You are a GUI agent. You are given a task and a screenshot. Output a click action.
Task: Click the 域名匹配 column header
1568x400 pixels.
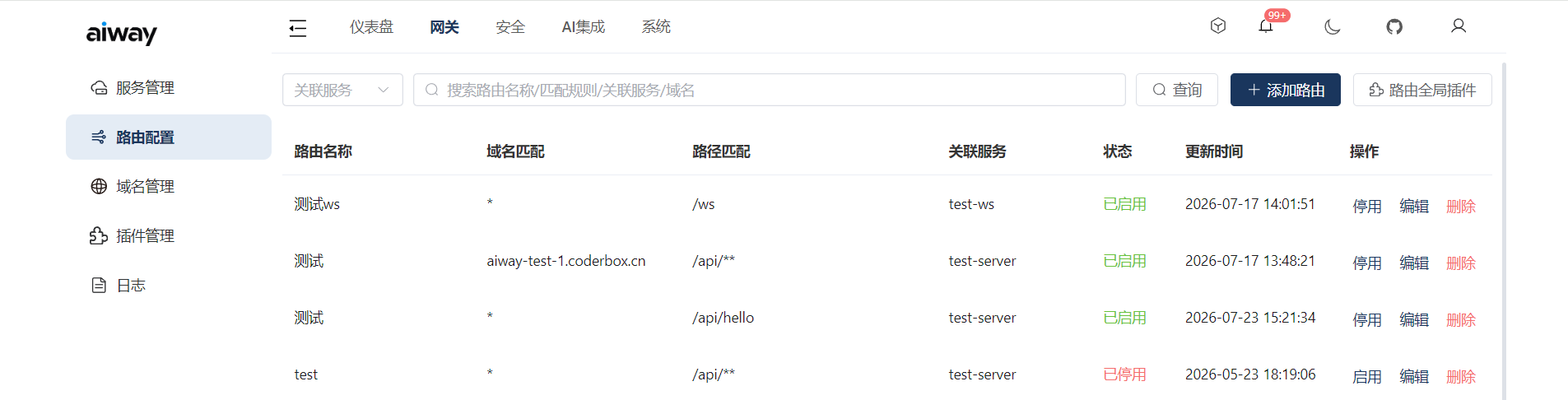515,151
